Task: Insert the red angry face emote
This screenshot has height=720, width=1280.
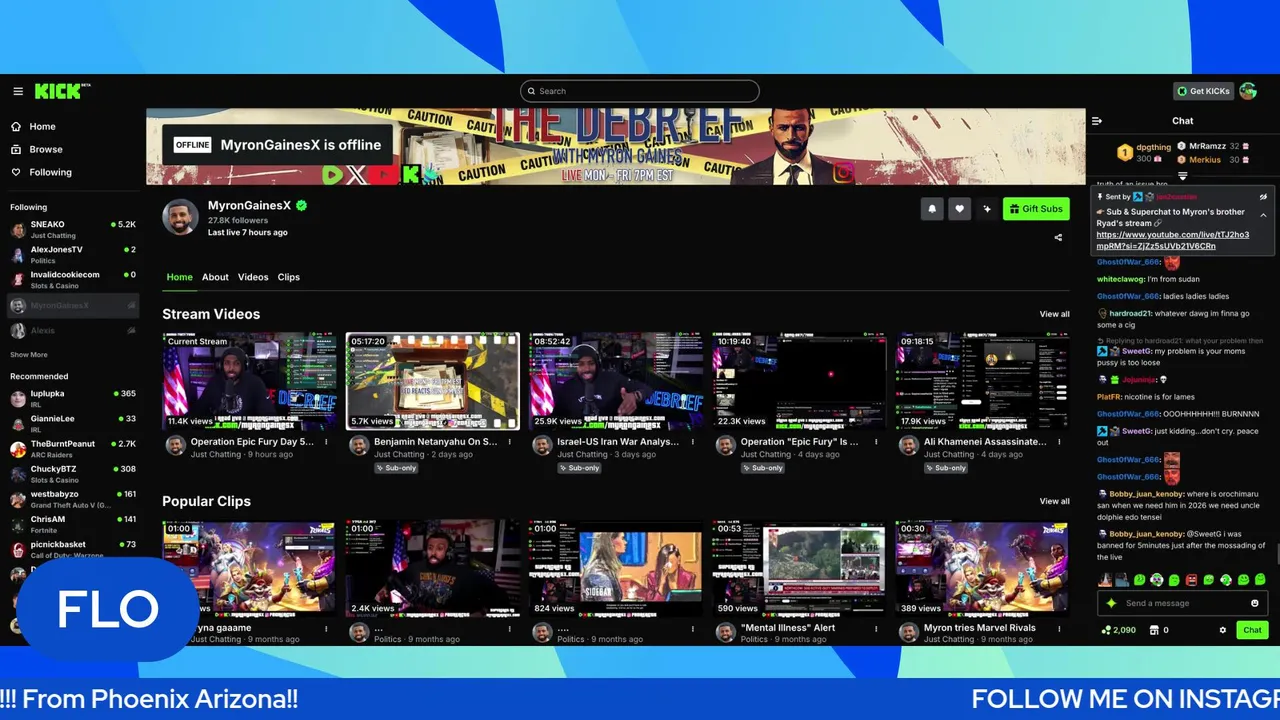Action: pyautogui.click(x=1191, y=580)
